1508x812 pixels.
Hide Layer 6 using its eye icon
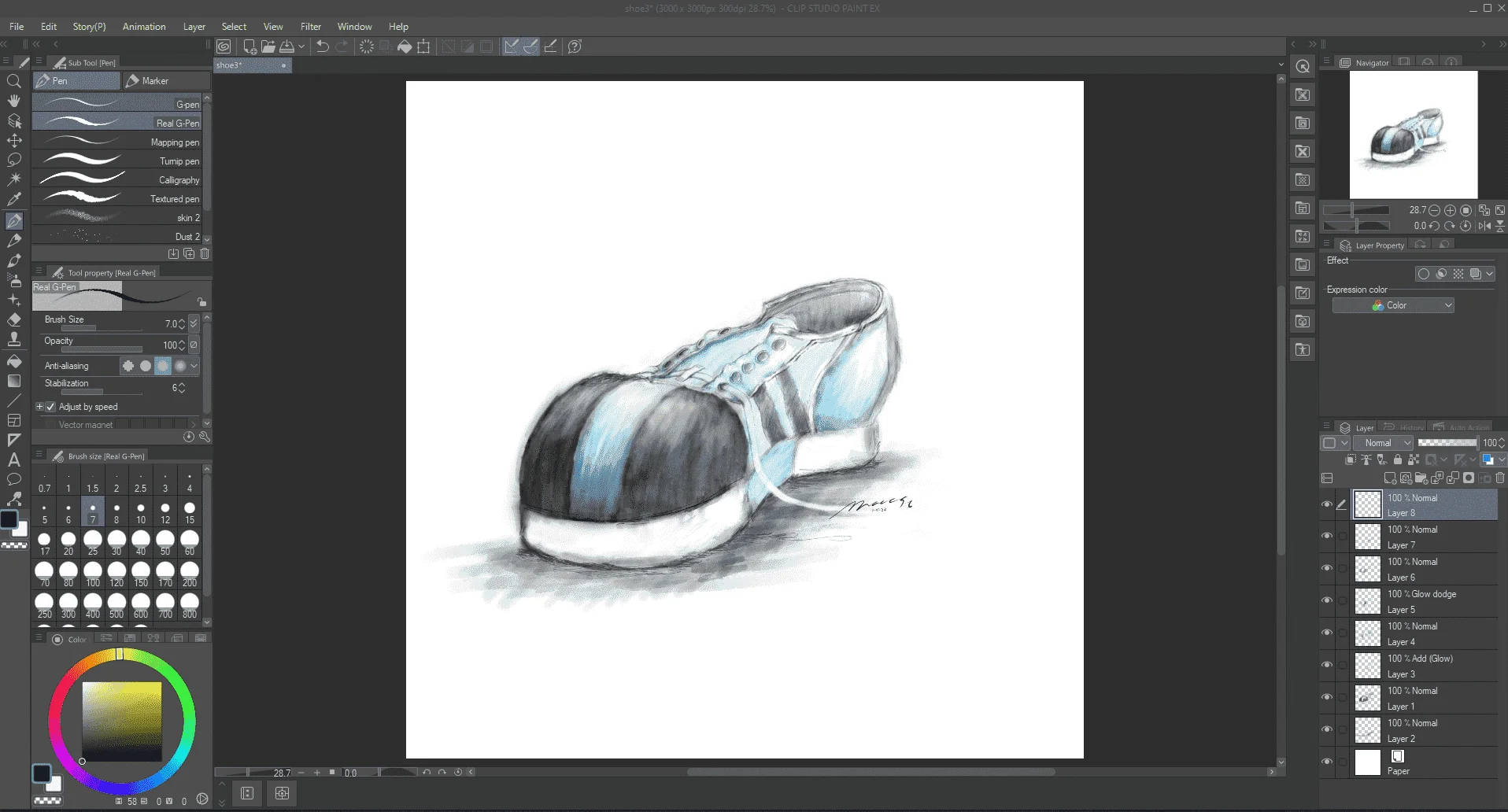[1327, 569]
